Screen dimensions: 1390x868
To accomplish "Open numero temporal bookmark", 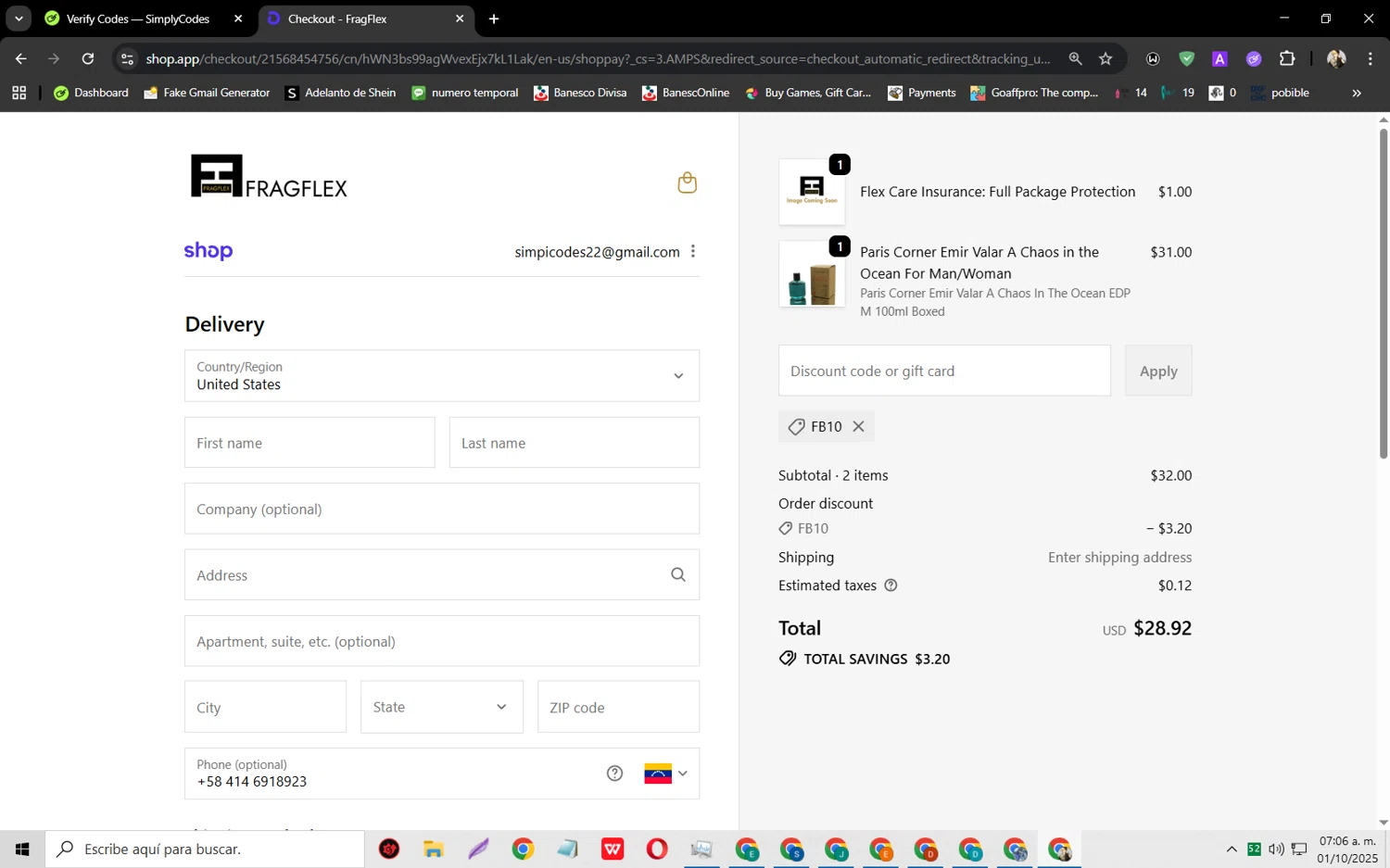I will (x=465, y=93).
